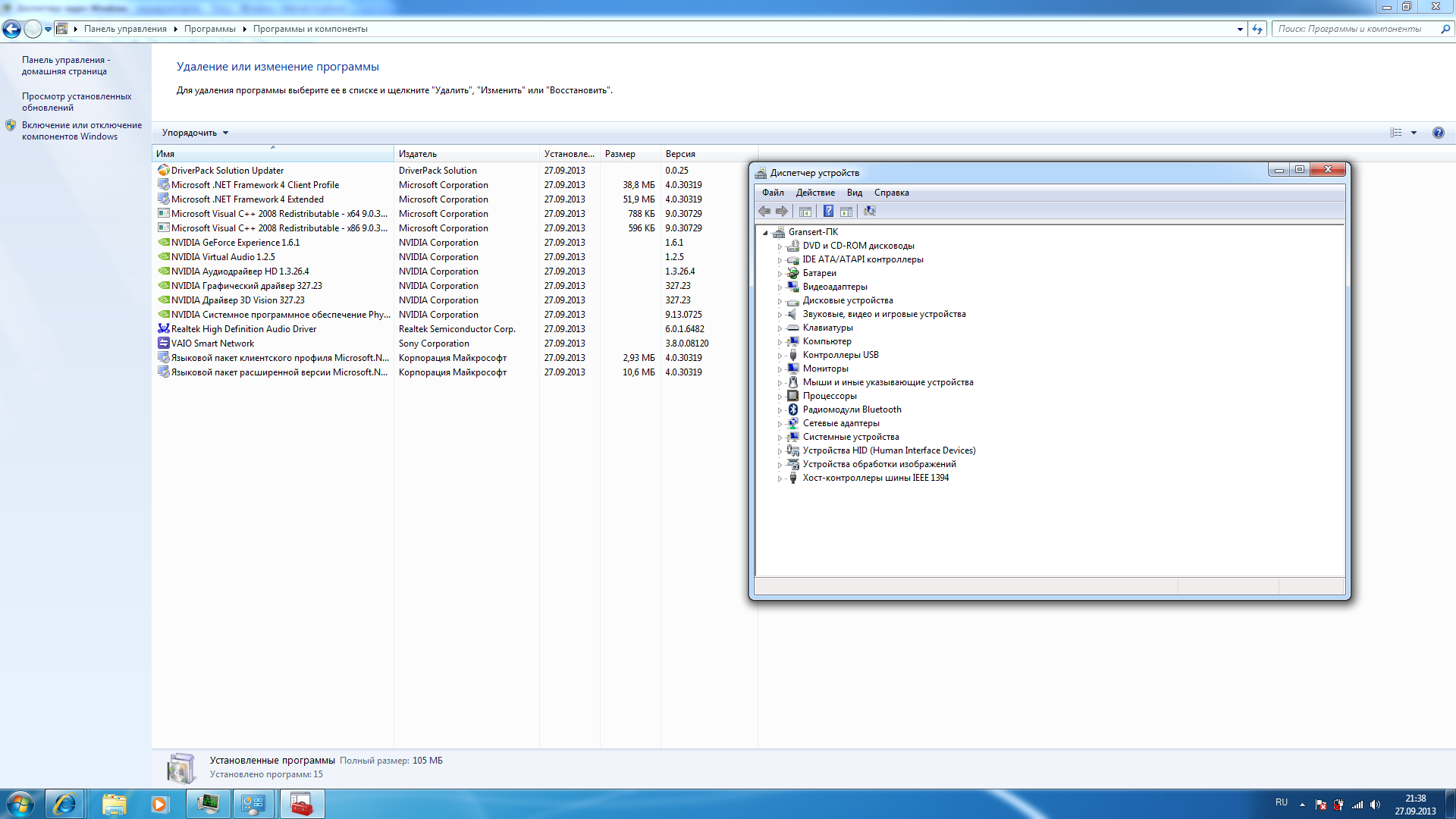Click the search programs input field
This screenshot has height=819, width=1456.
1357,29
